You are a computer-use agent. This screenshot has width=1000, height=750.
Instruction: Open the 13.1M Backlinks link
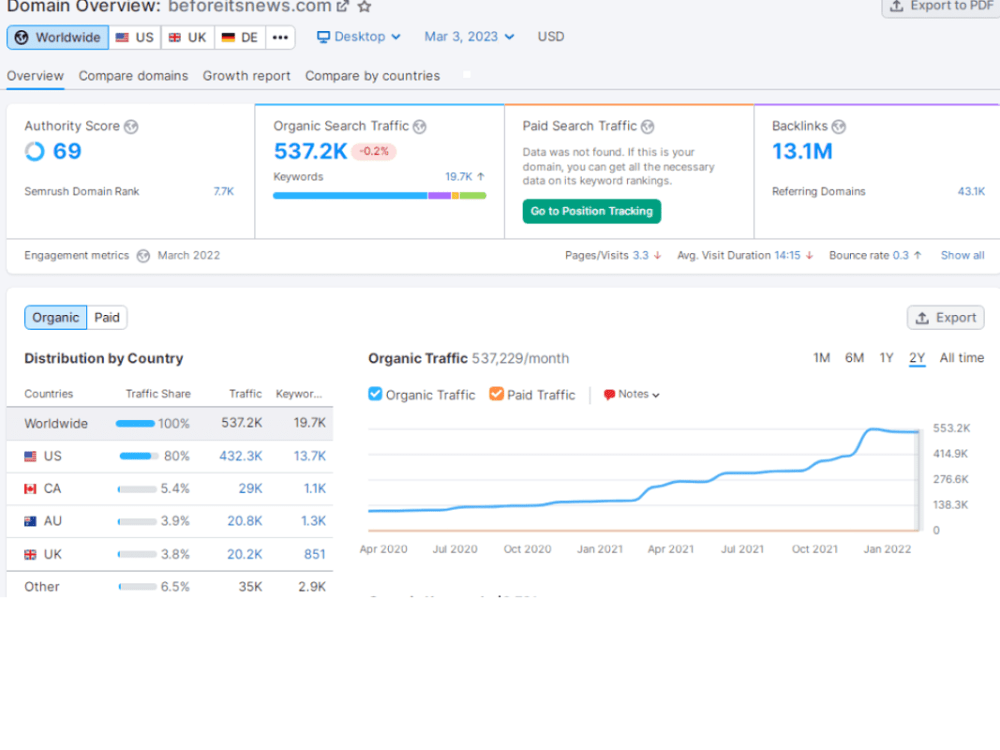point(802,152)
